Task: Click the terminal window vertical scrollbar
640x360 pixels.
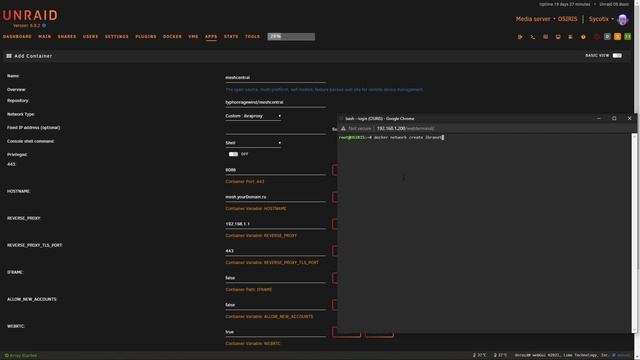Action: 634,233
